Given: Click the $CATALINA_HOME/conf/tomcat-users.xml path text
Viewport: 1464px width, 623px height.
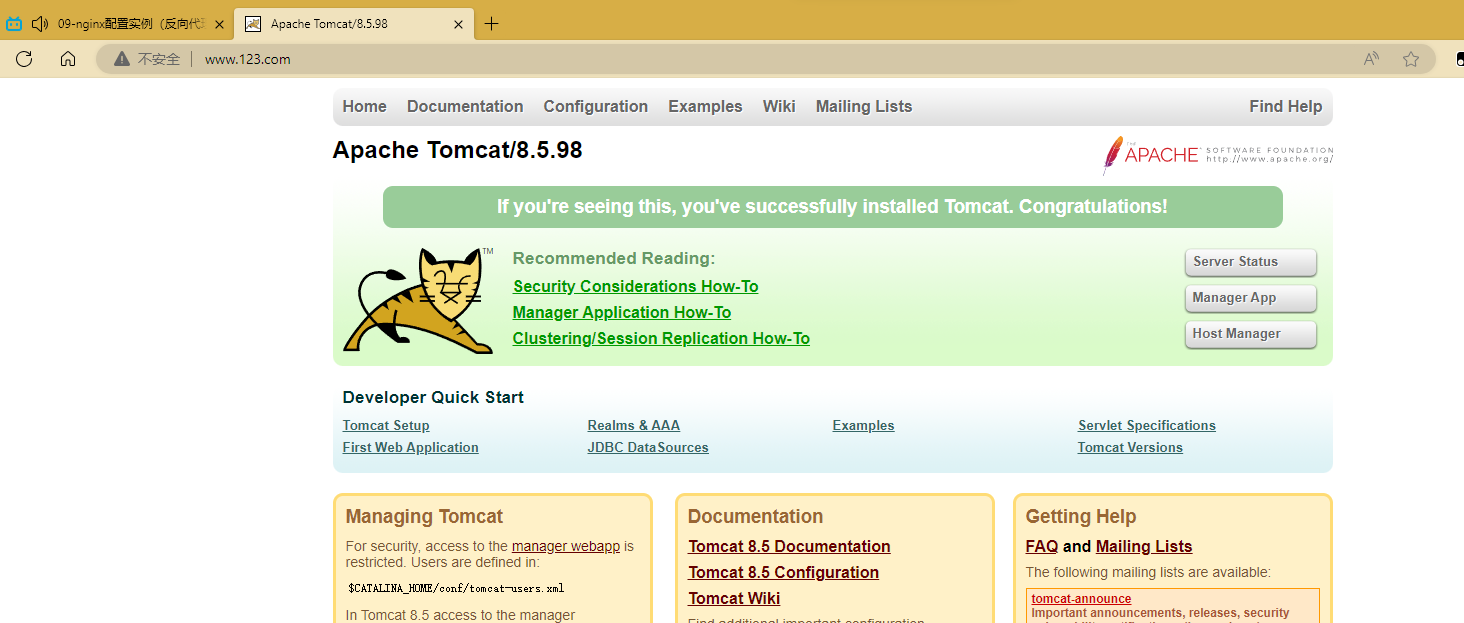Looking at the screenshot, I should 456,588.
